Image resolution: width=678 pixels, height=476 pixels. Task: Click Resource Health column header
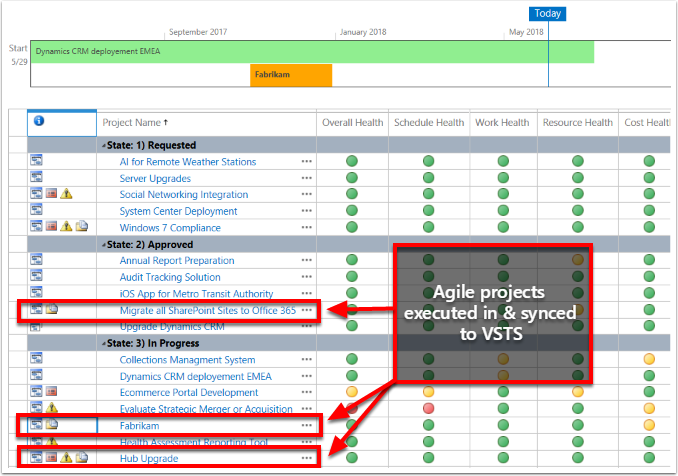[x=578, y=123]
